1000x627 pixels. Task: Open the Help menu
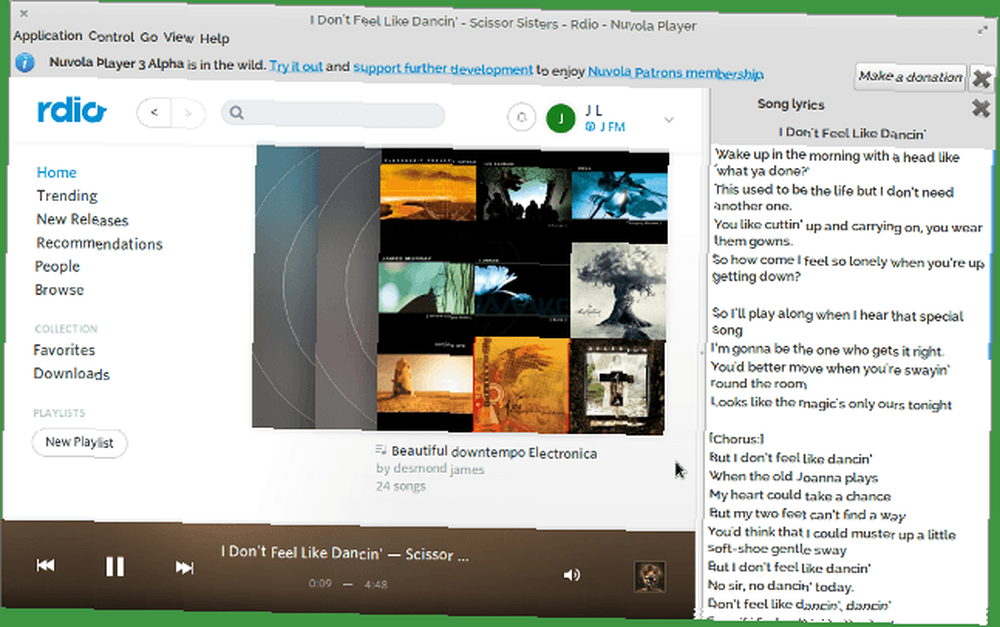point(214,39)
